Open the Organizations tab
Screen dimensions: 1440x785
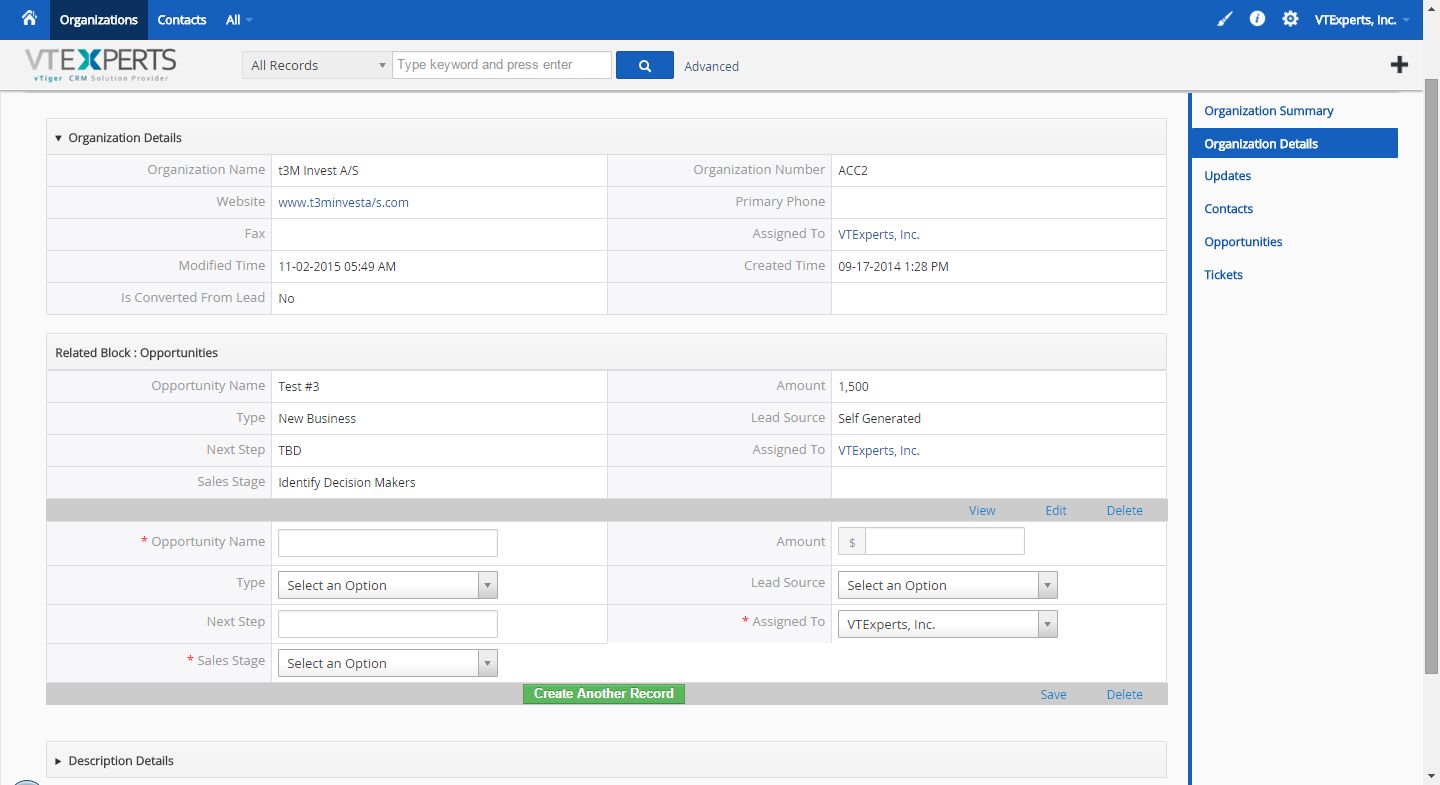click(x=99, y=20)
